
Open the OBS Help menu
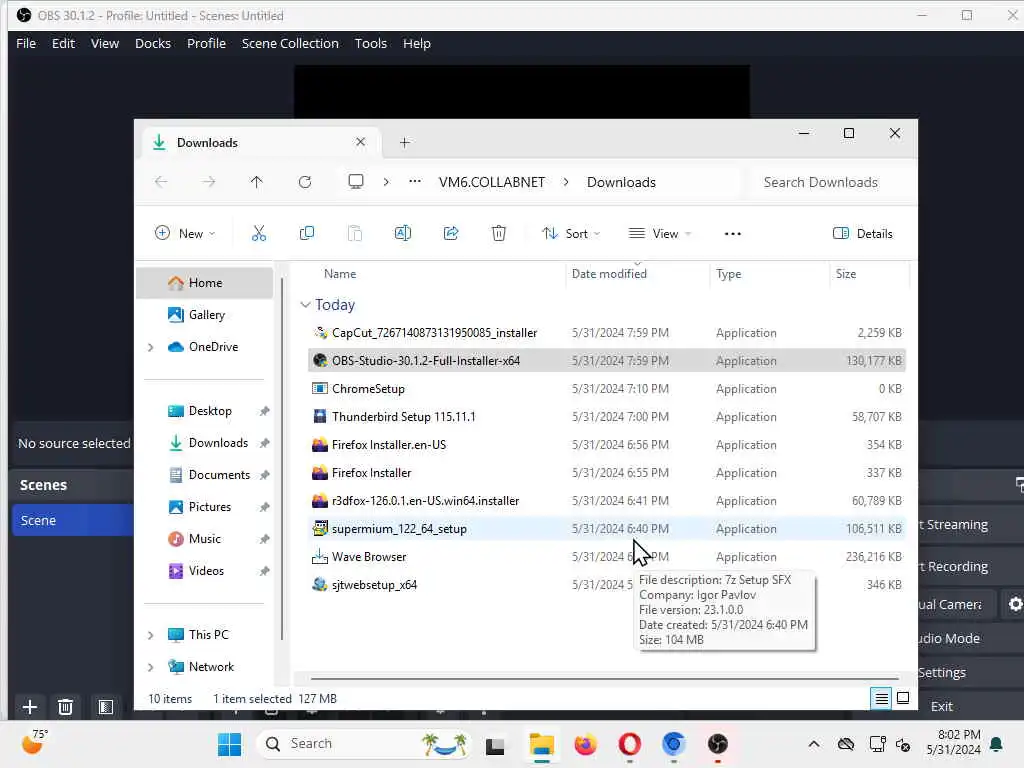tap(417, 43)
